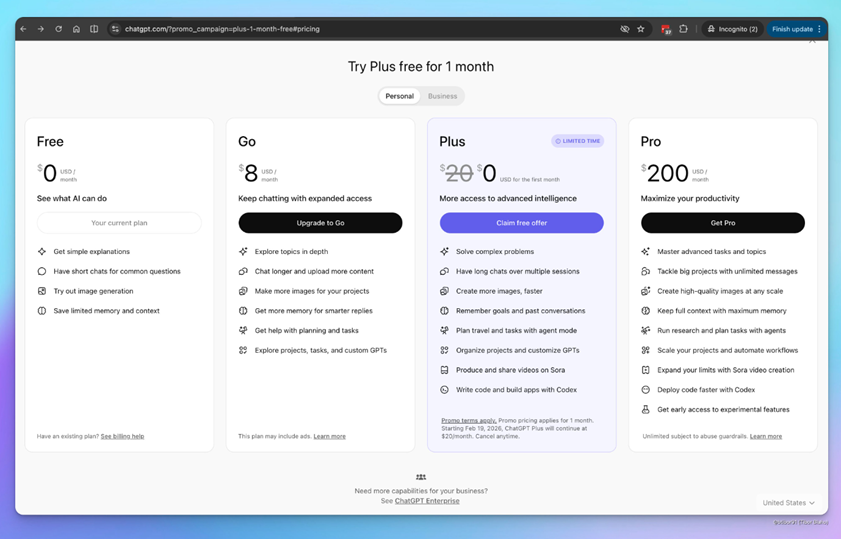Select the Personal plans toggle

coord(400,96)
